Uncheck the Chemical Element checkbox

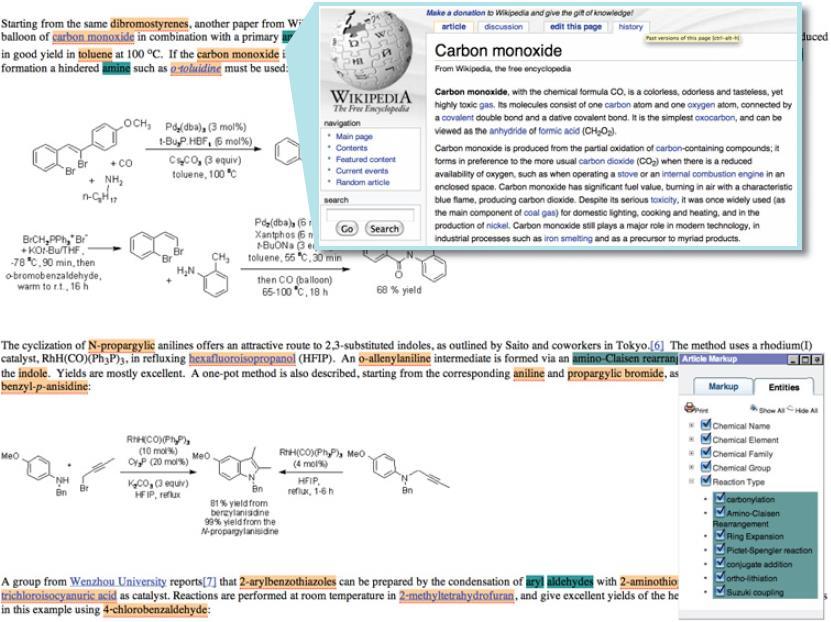pos(706,439)
